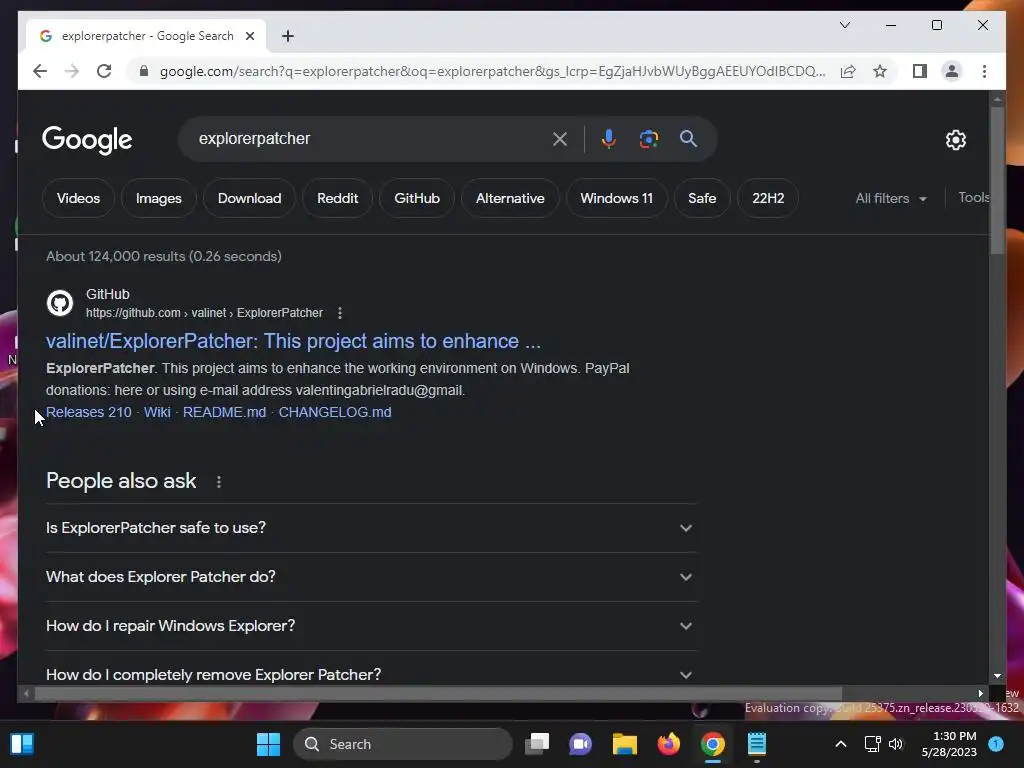1024x768 pixels.
Task: Open File Explorer from taskbar
Action: coord(624,744)
